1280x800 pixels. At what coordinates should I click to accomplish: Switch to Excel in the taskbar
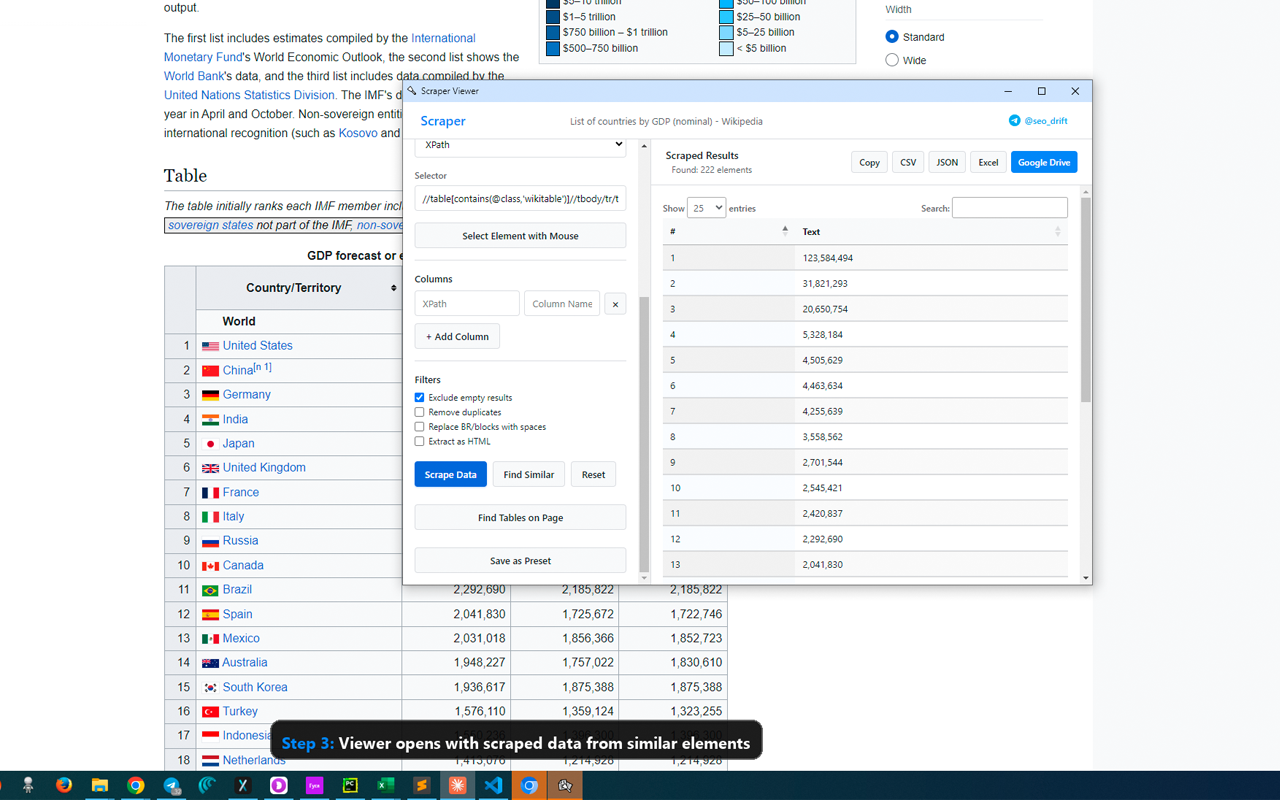point(386,785)
